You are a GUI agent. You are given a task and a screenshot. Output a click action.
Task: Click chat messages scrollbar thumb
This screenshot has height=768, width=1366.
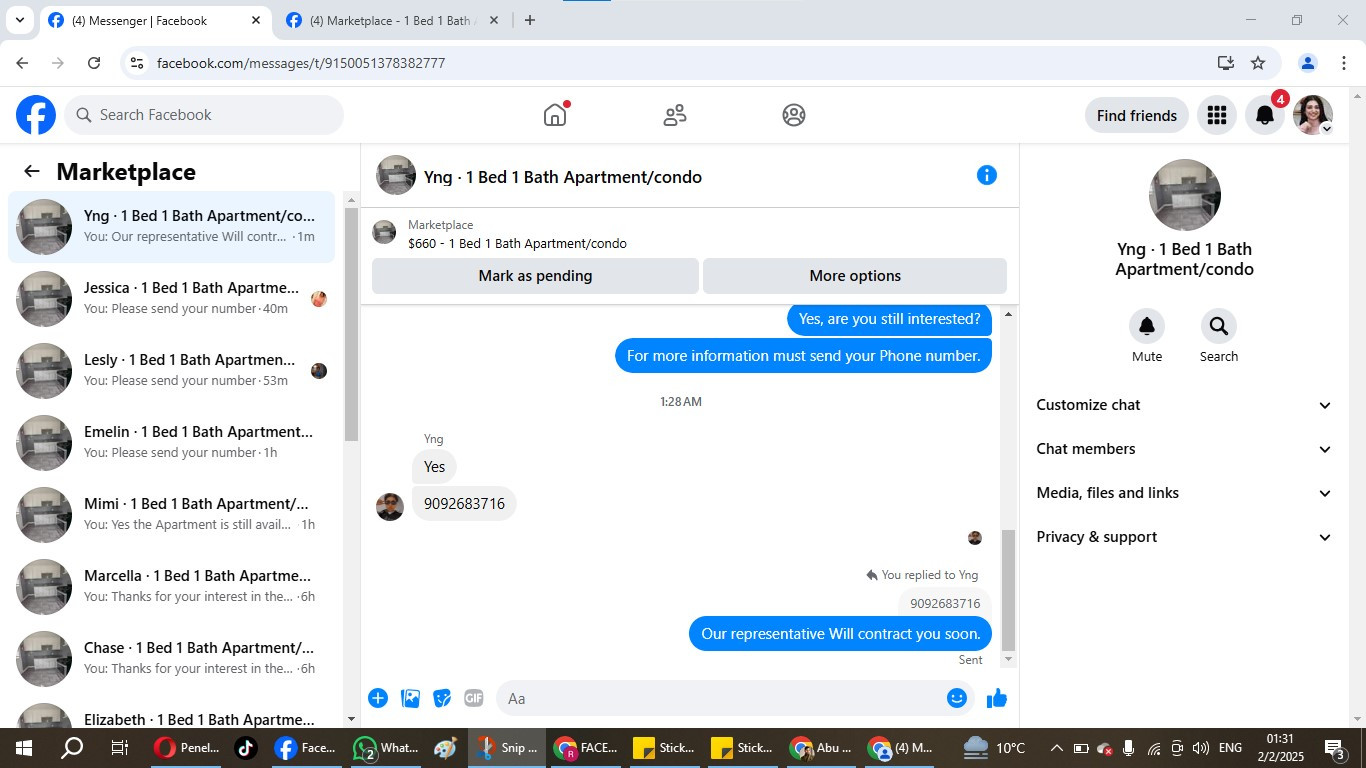point(1008,590)
